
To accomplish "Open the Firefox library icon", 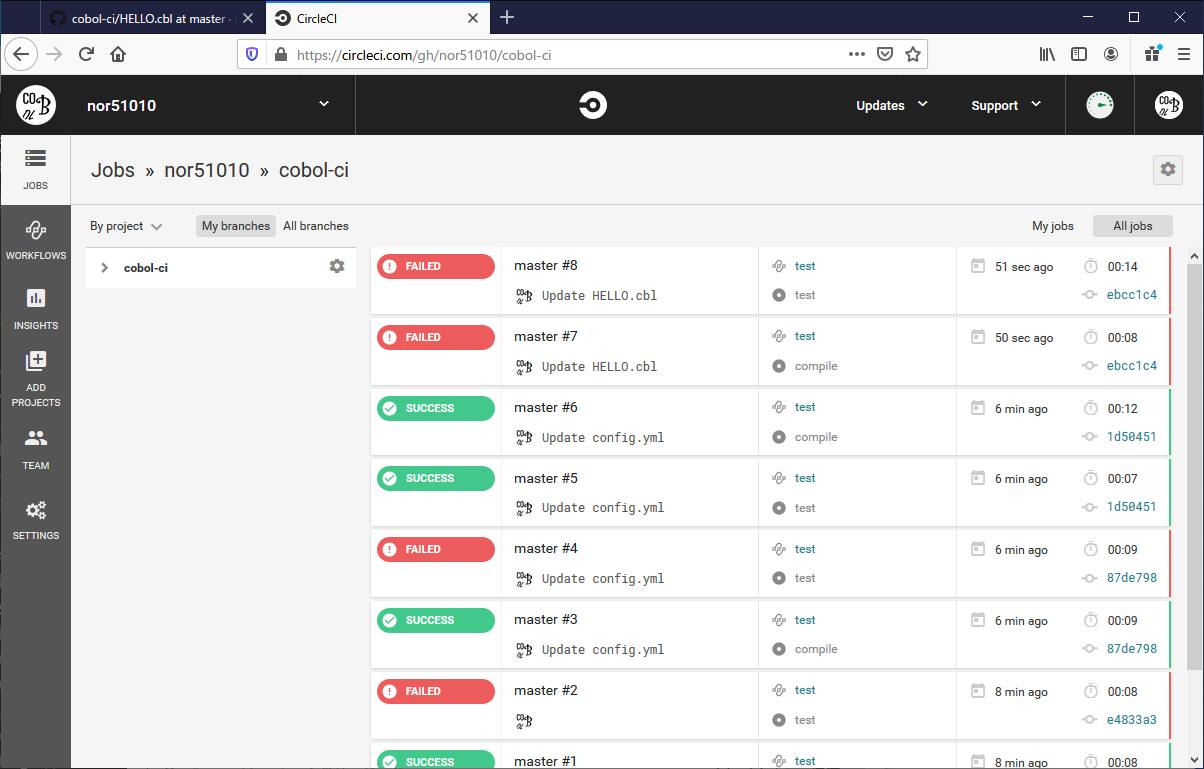I will pyautogui.click(x=1047, y=54).
